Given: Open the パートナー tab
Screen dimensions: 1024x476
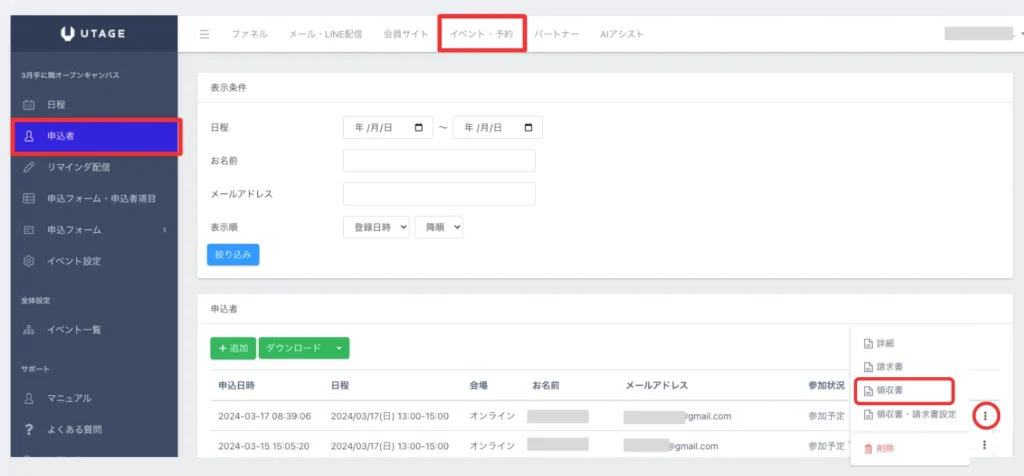Looking at the screenshot, I should coord(556,34).
